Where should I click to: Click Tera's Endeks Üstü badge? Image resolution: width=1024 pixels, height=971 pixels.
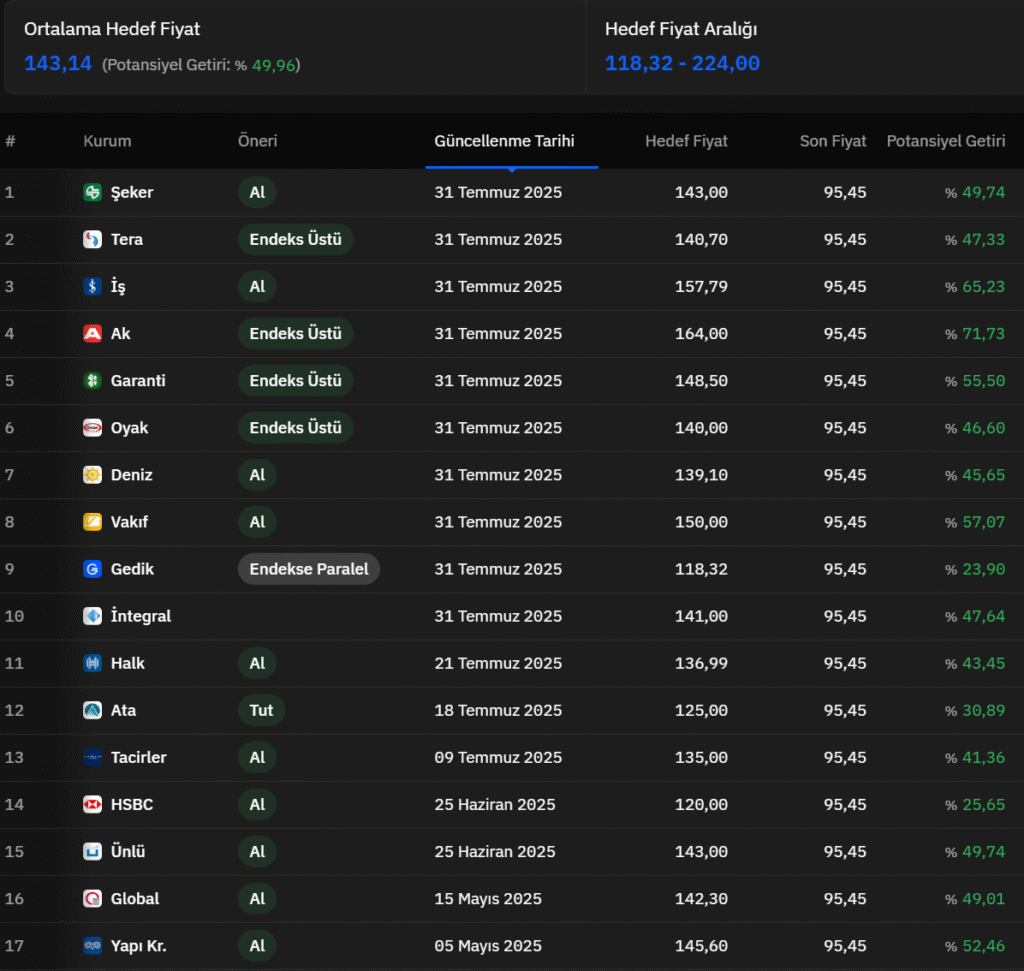[295, 239]
